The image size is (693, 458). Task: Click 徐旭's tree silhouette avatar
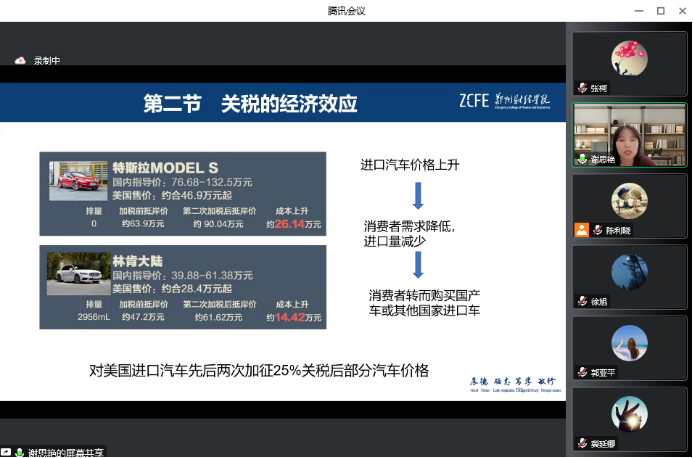tap(629, 271)
